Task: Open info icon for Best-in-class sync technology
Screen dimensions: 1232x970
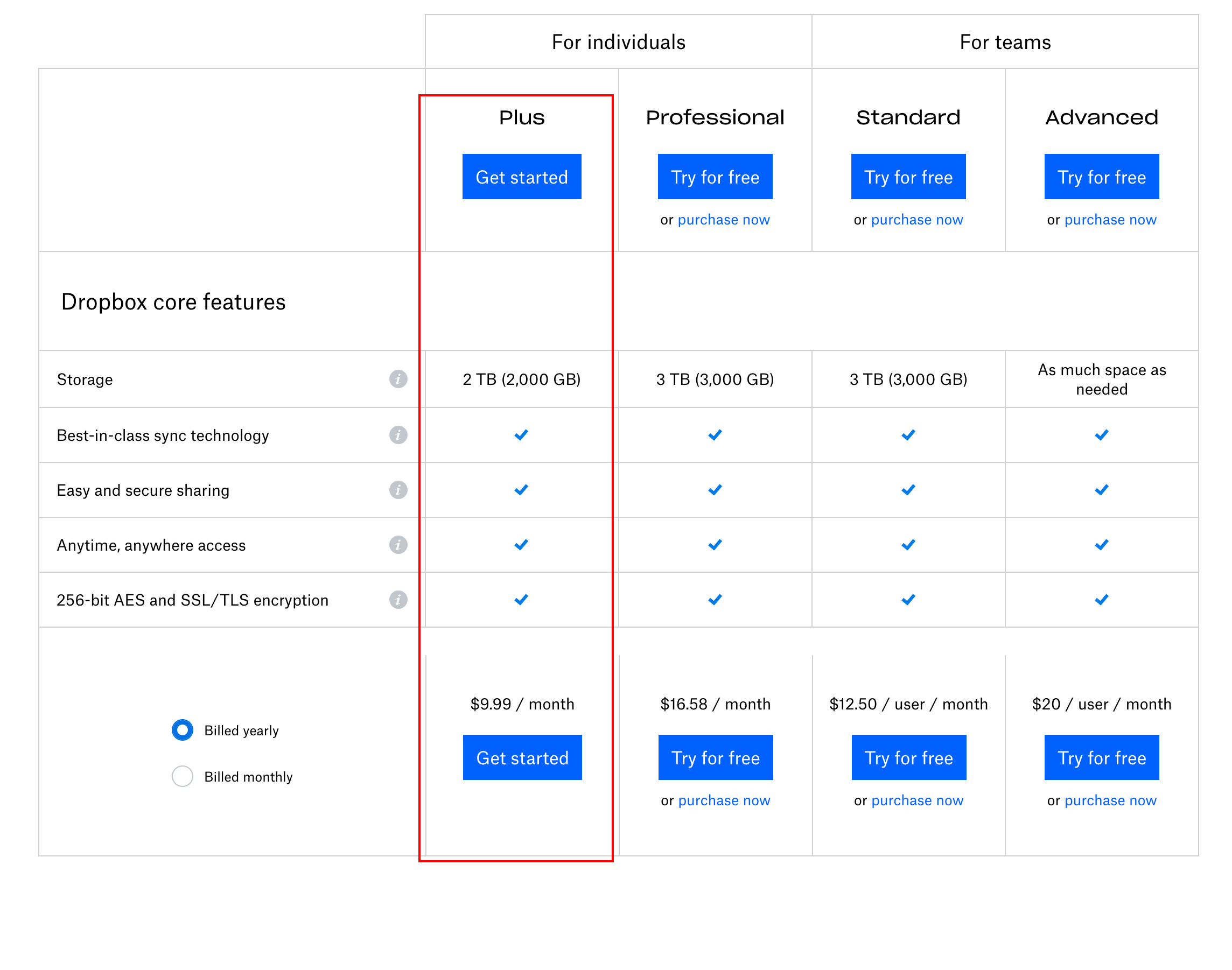Action: (x=398, y=435)
